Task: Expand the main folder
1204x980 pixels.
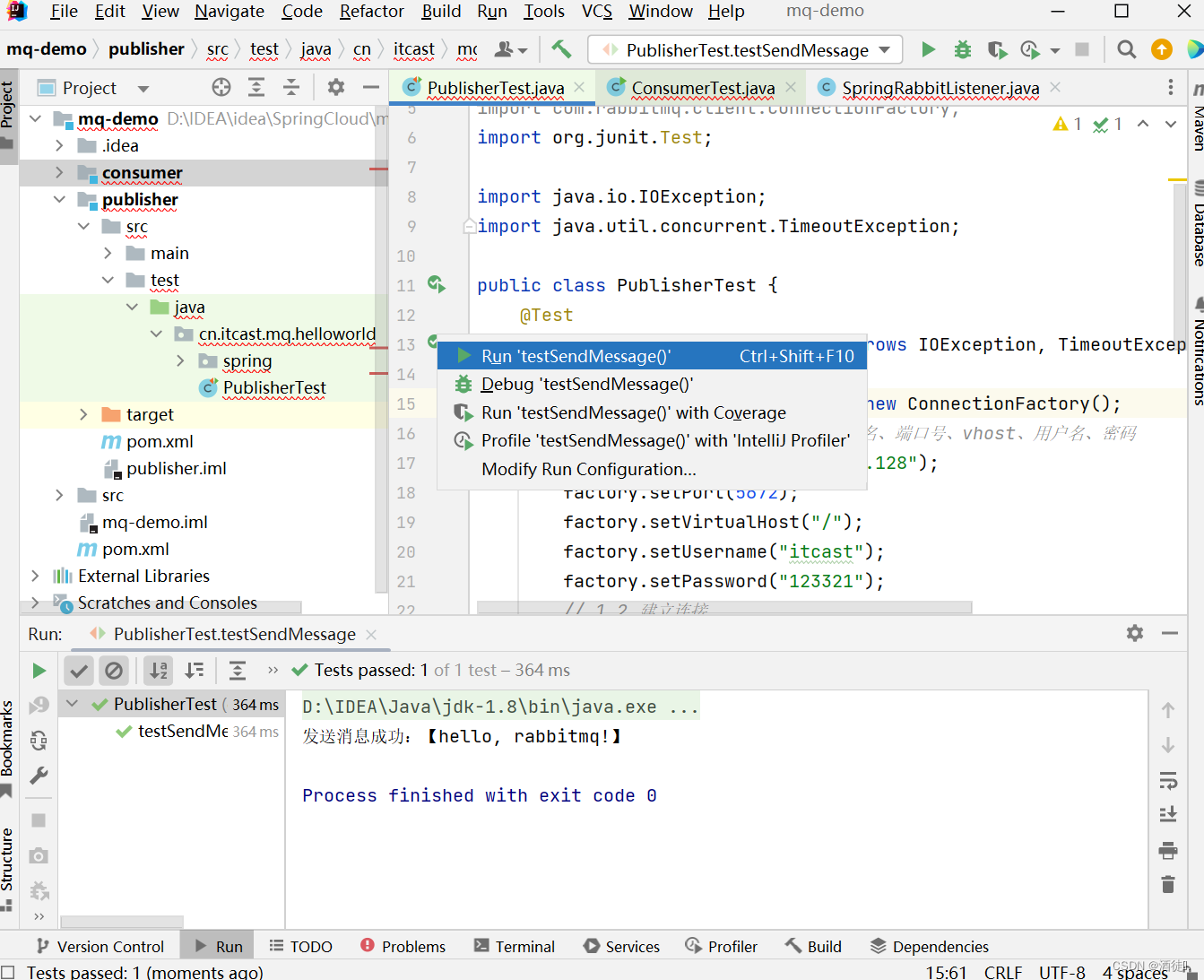Action: pyautogui.click(x=108, y=253)
